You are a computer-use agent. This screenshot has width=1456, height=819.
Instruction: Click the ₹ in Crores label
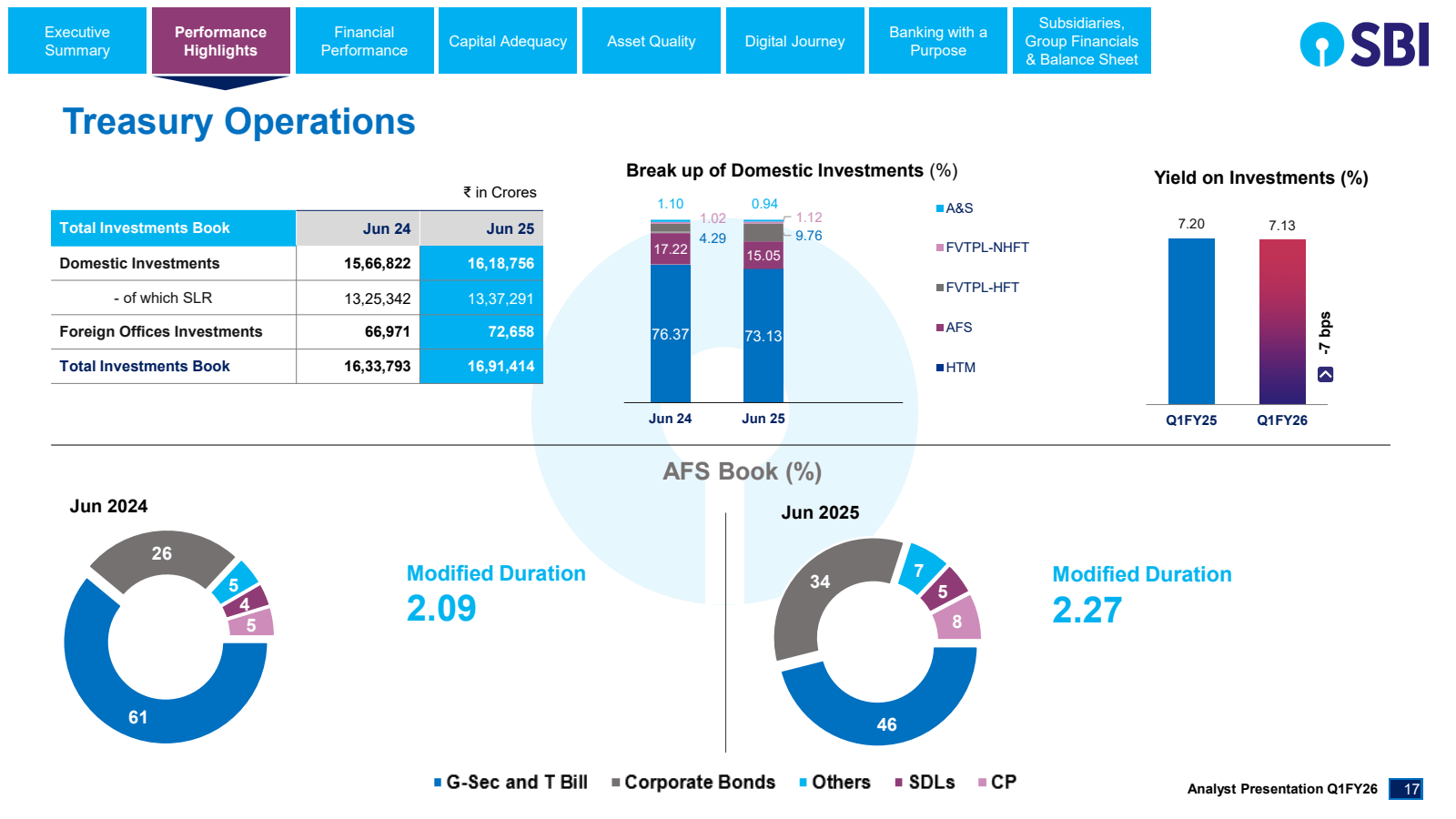(500, 192)
